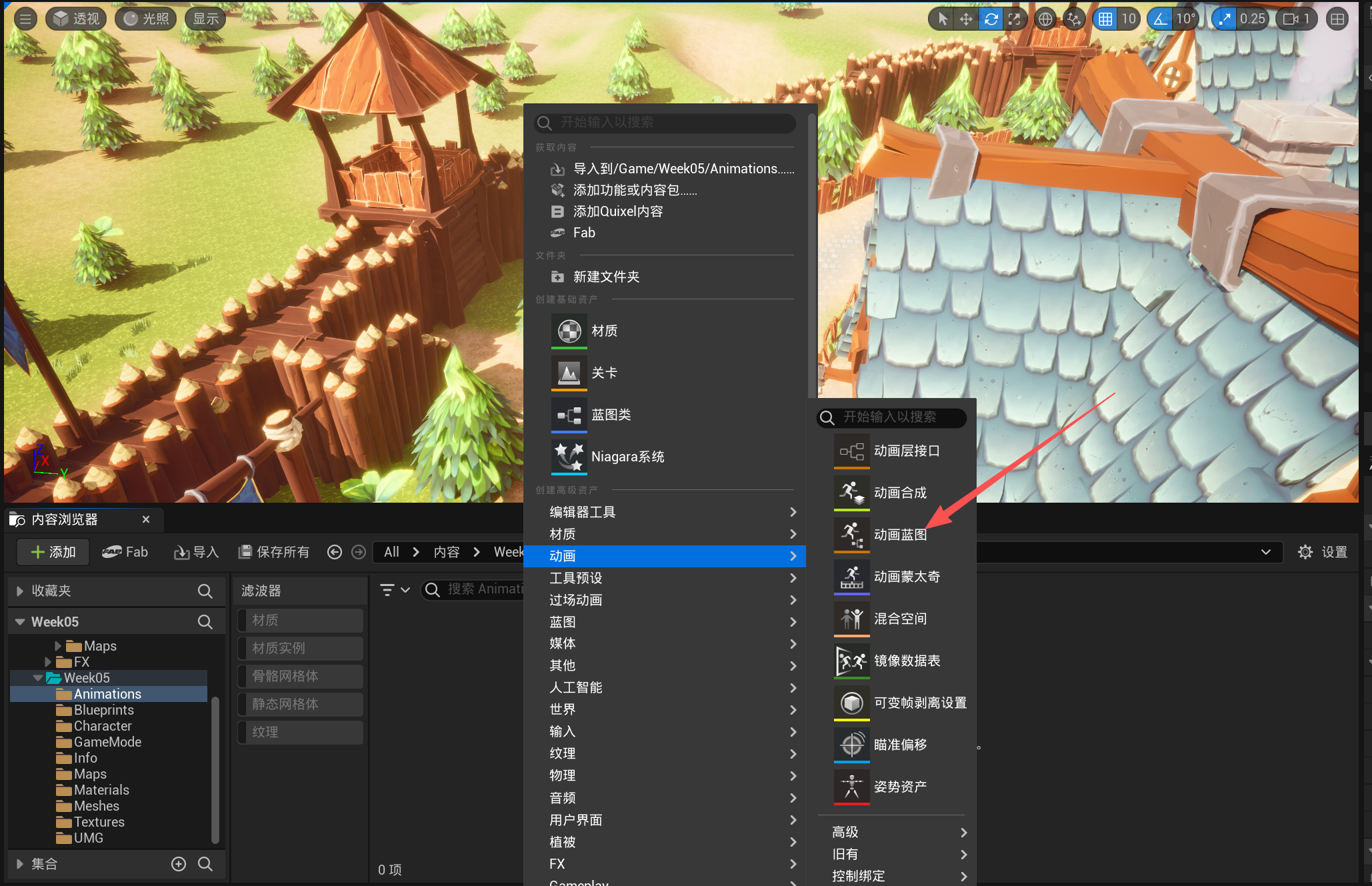Open the 显示 show flags menu

point(205,19)
